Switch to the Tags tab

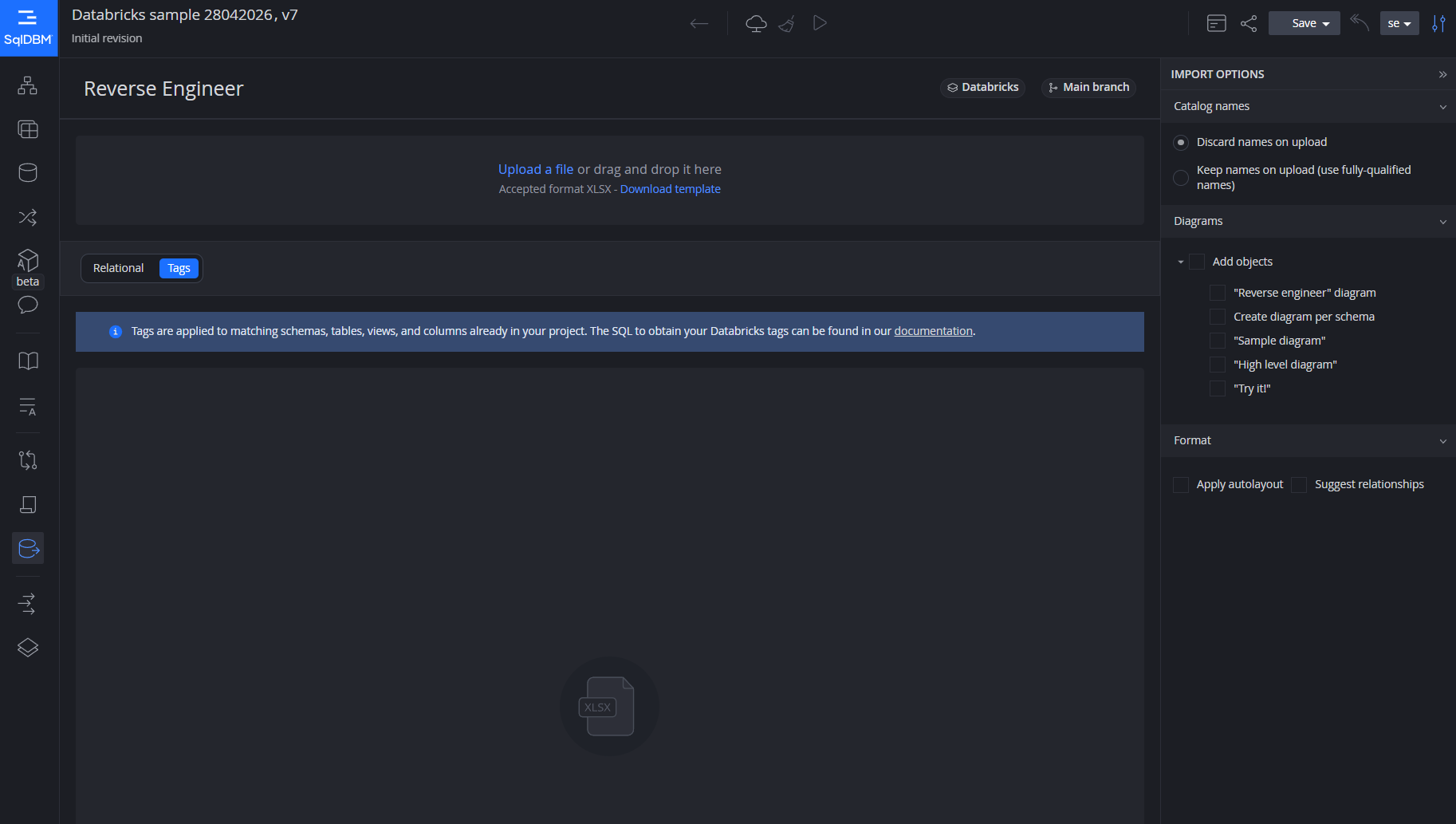[179, 268]
